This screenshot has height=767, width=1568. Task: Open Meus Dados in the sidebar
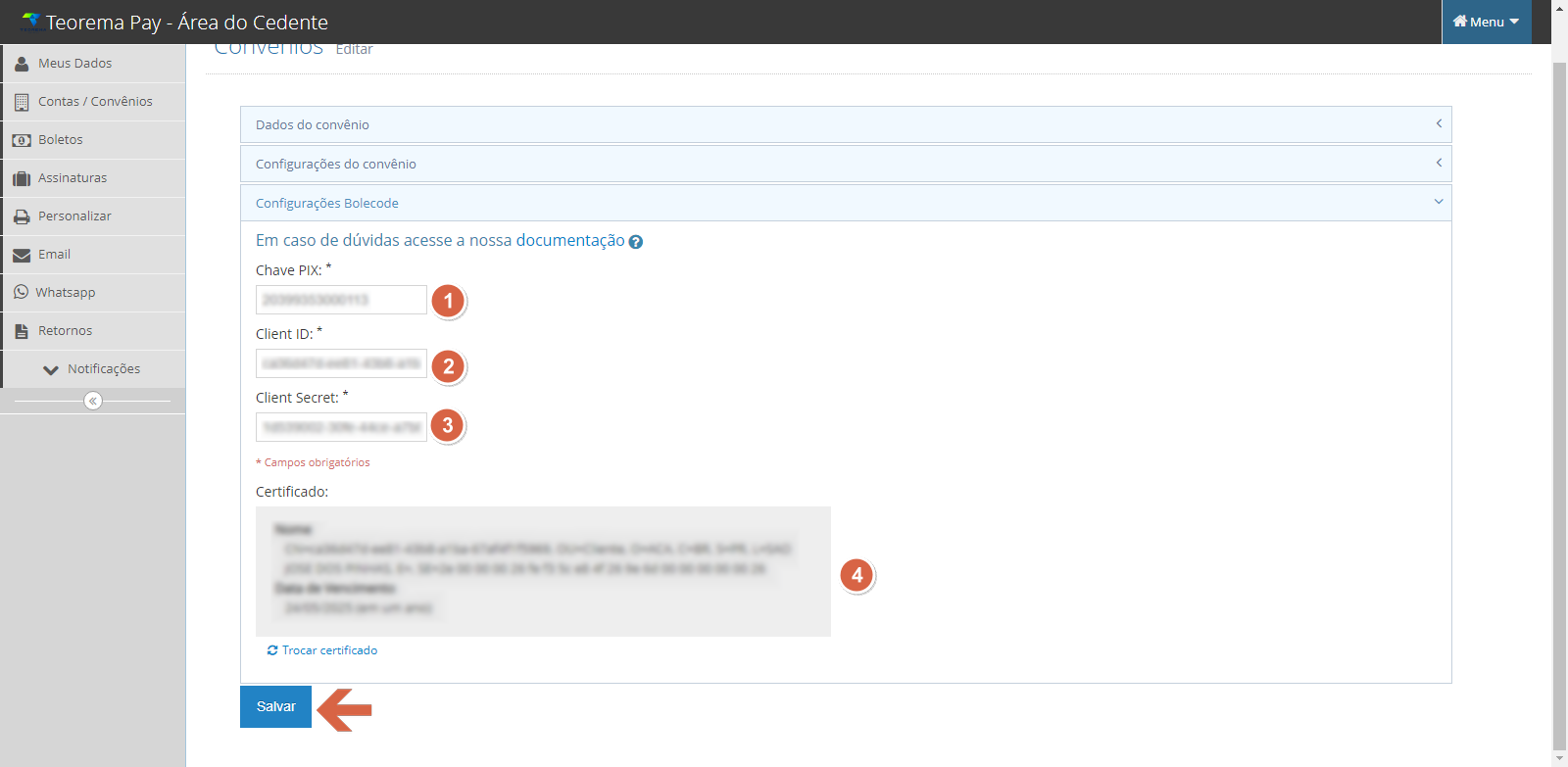(x=93, y=64)
